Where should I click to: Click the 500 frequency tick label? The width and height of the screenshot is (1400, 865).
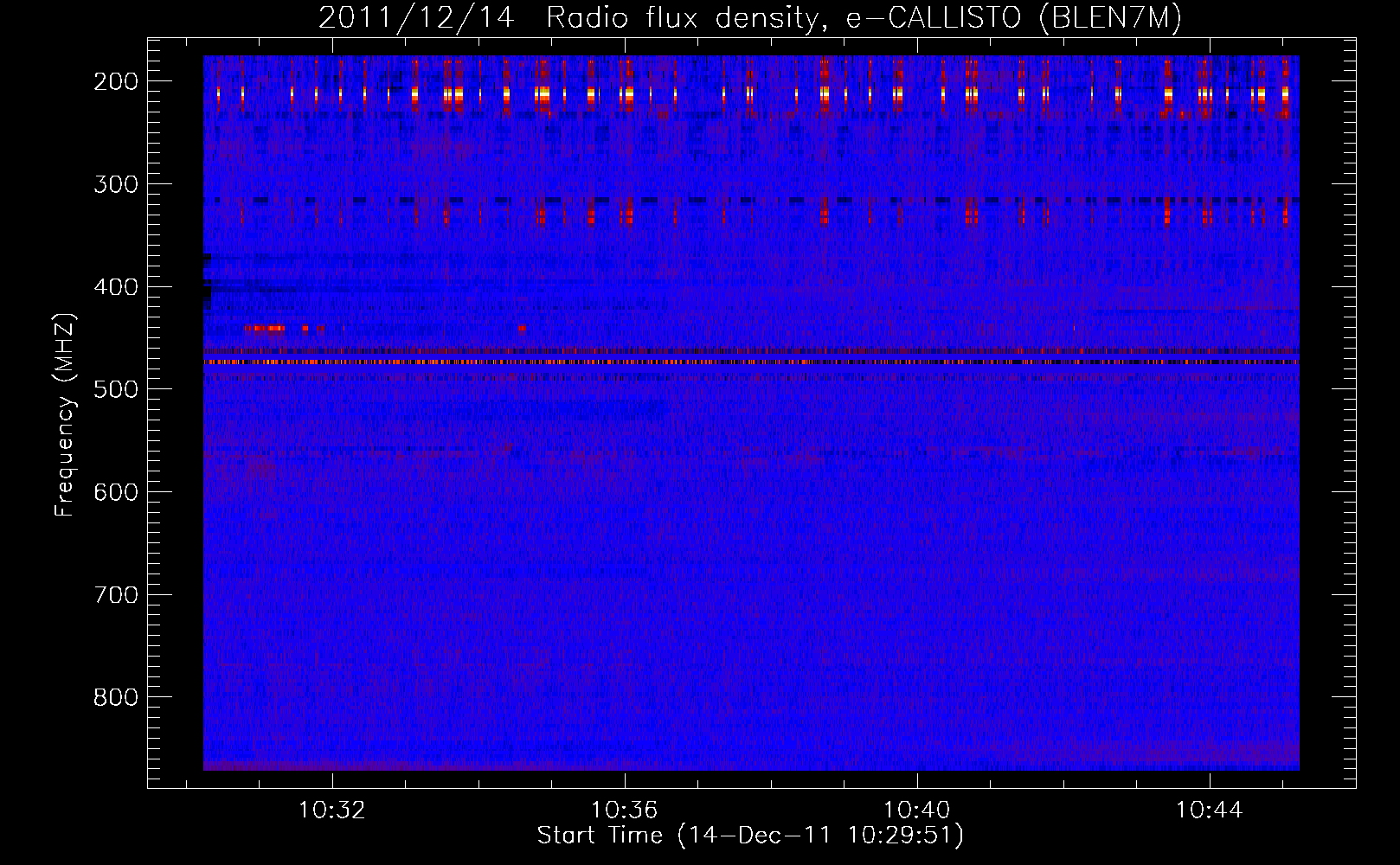click(x=114, y=389)
